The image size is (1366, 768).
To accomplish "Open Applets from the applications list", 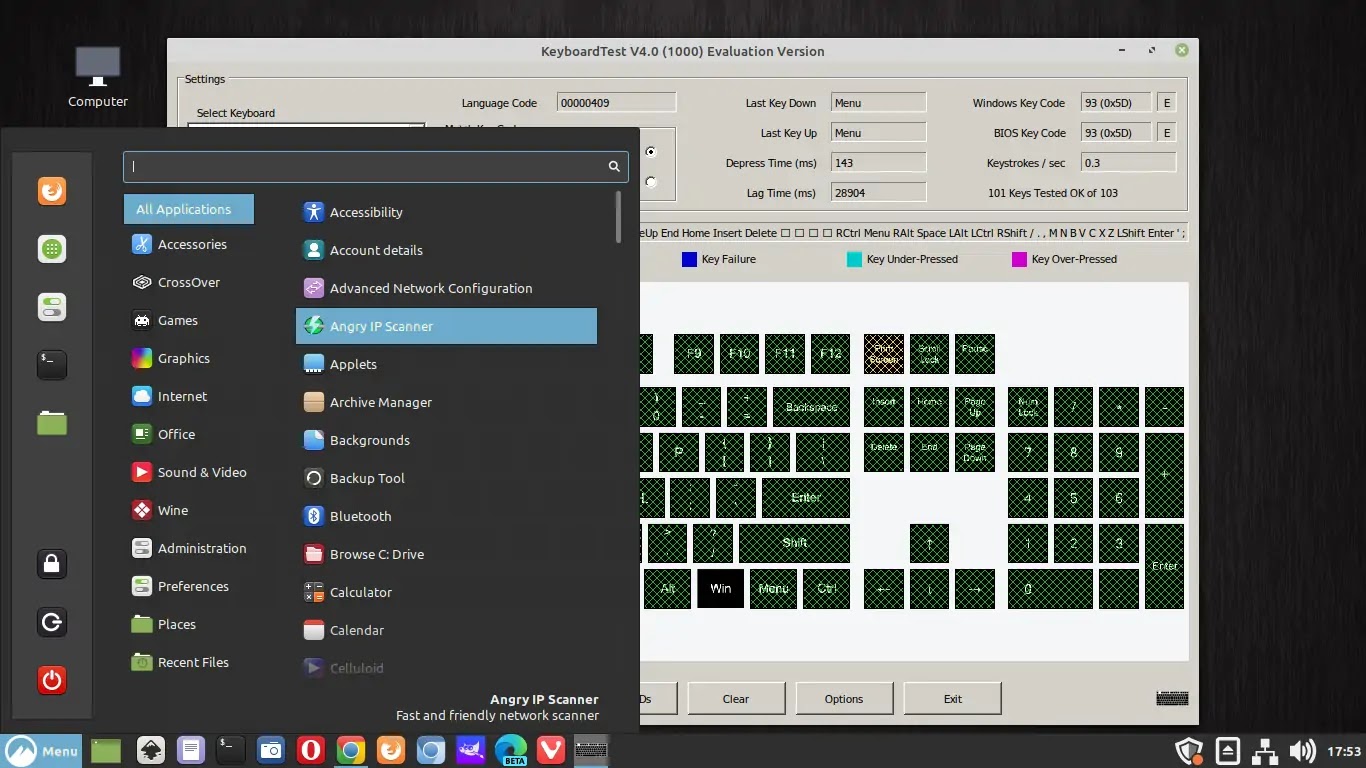I will [x=446, y=364].
